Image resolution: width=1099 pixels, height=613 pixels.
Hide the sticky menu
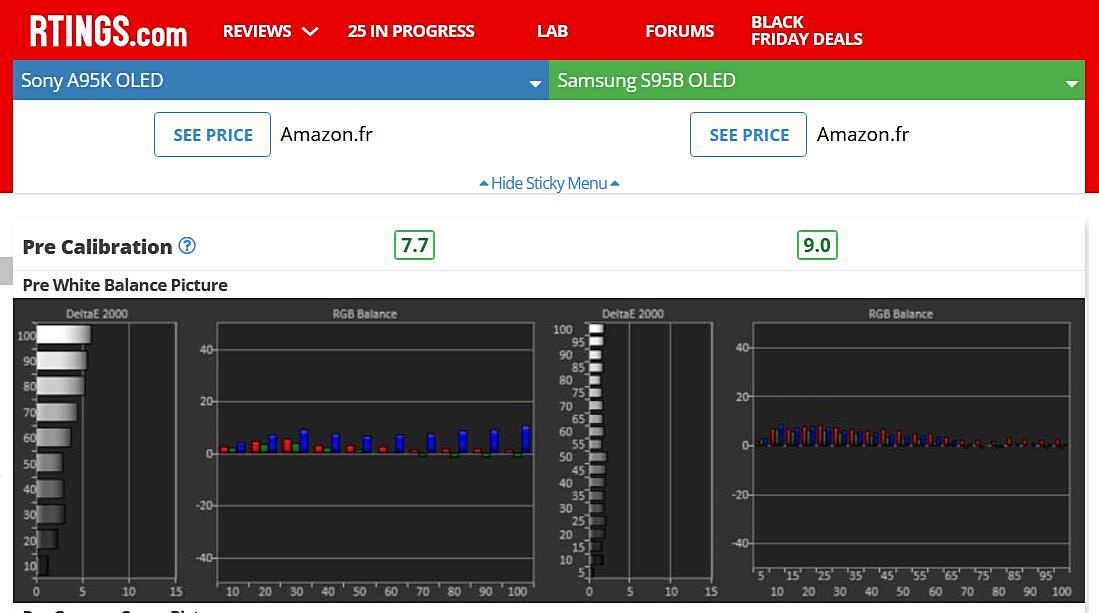tap(550, 183)
